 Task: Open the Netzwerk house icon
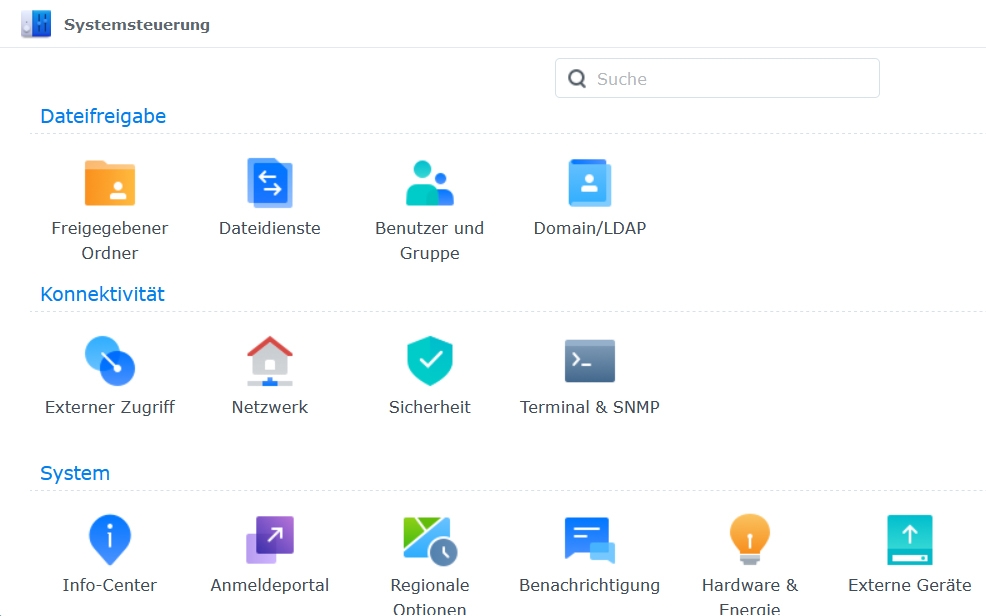pos(270,361)
